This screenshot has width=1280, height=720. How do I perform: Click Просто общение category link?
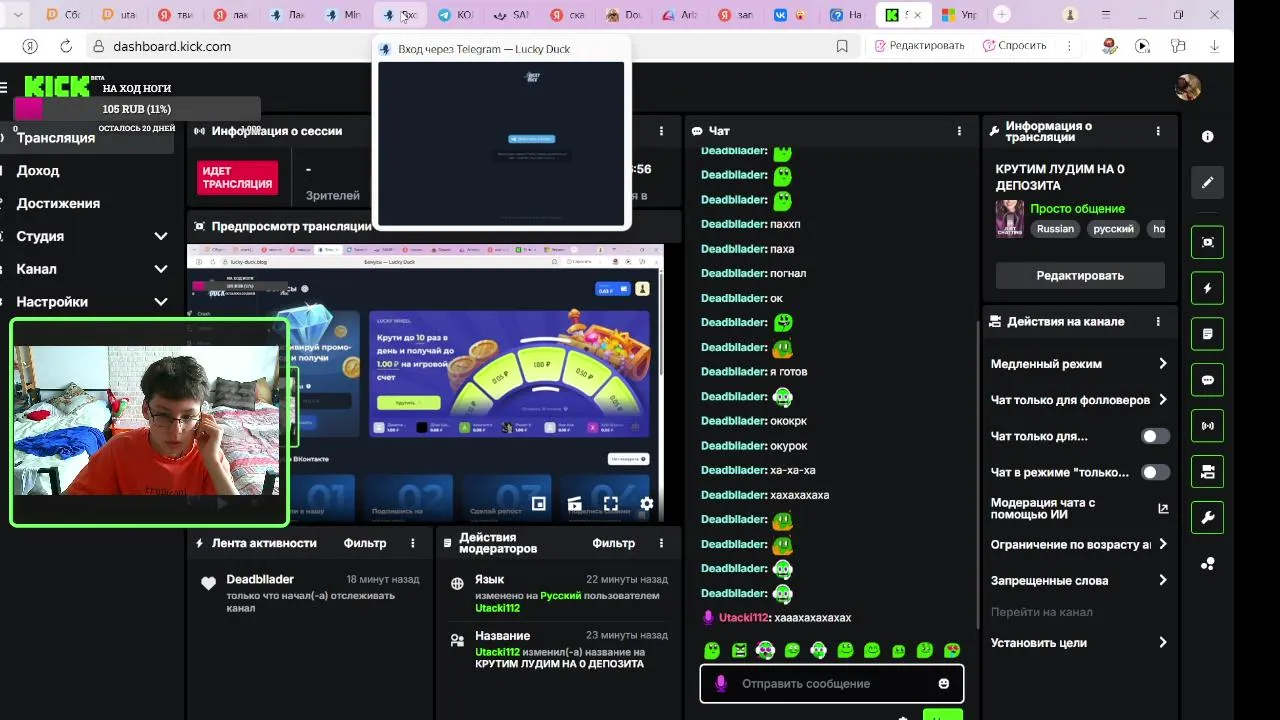[x=1077, y=209]
